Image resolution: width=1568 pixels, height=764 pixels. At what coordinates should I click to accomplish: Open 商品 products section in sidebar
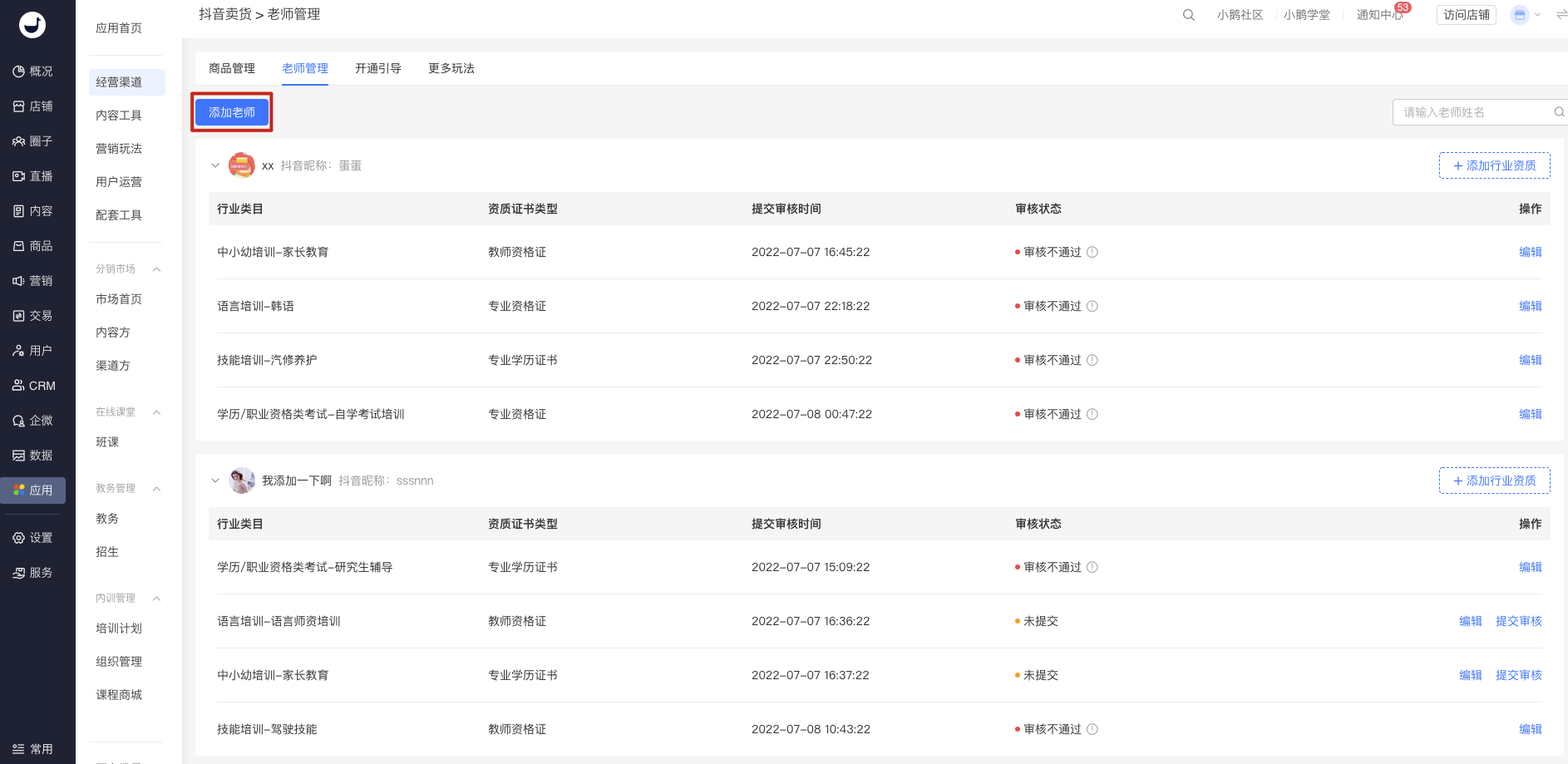click(x=33, y=246)
